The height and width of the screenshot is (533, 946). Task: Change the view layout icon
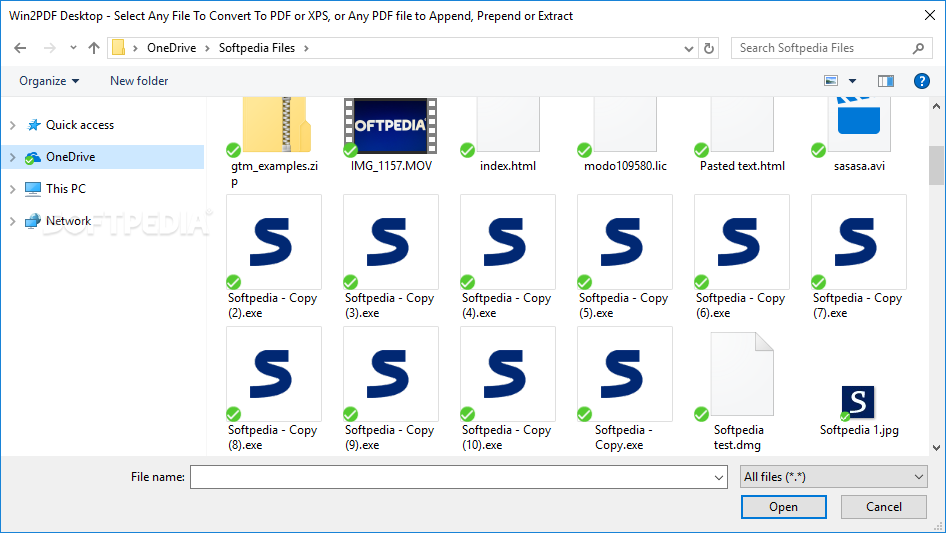[x=831, y=81]
